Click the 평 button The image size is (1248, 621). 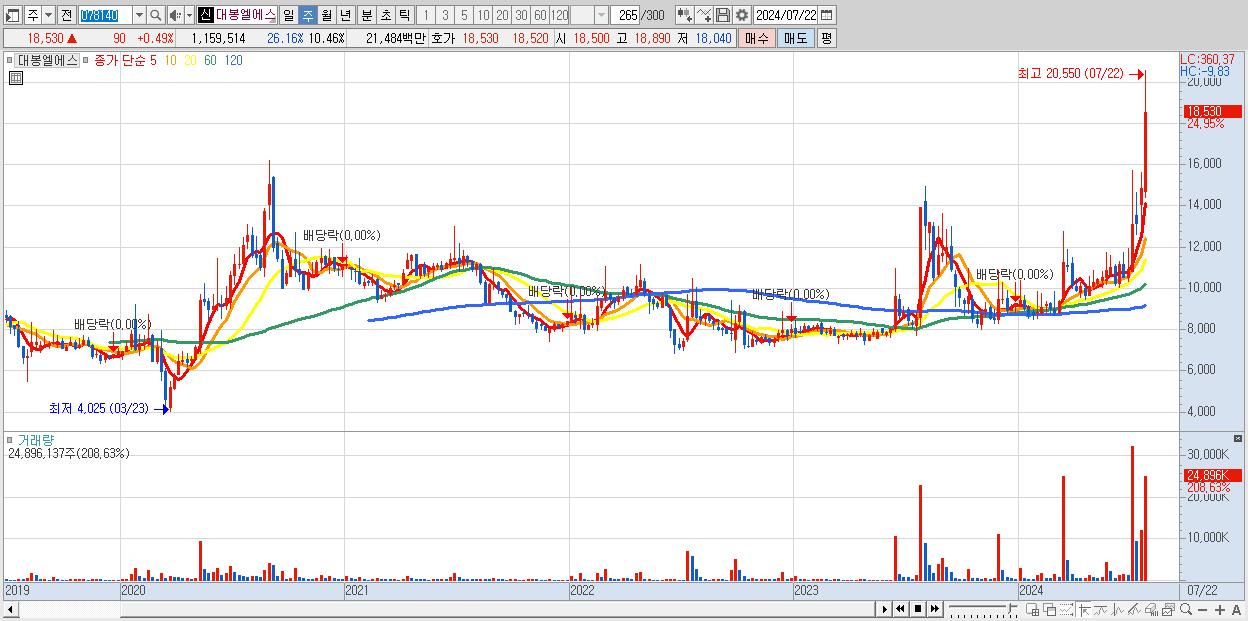[826, 38]
